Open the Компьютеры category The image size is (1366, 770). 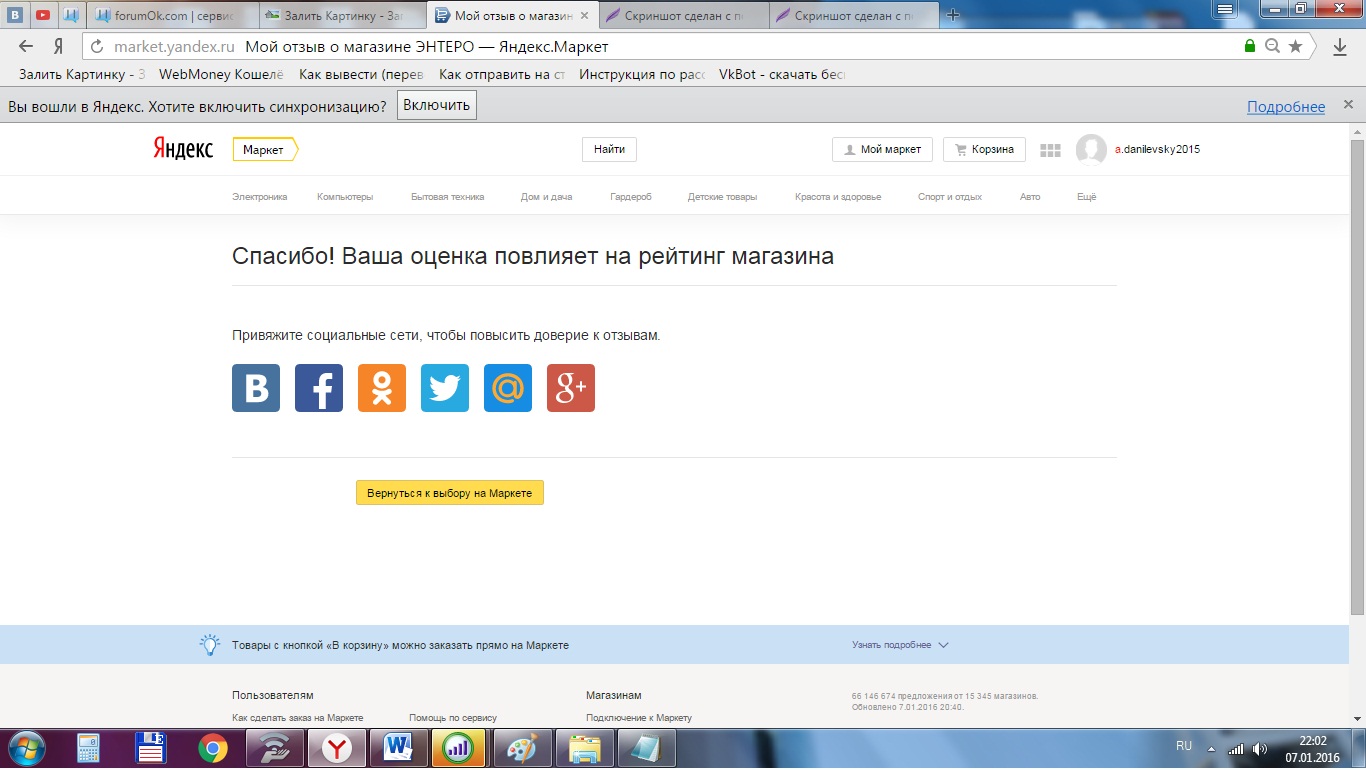(345, 197)
